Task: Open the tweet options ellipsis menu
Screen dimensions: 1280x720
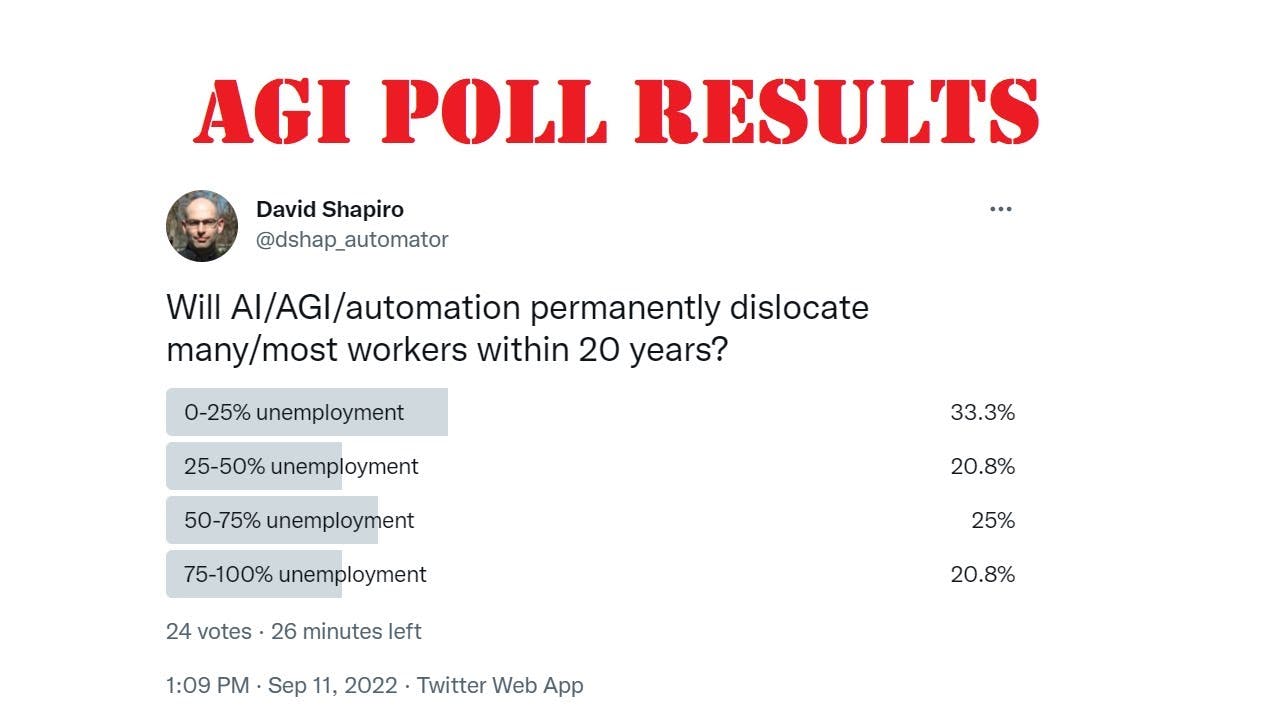Action: (1000, 208)
